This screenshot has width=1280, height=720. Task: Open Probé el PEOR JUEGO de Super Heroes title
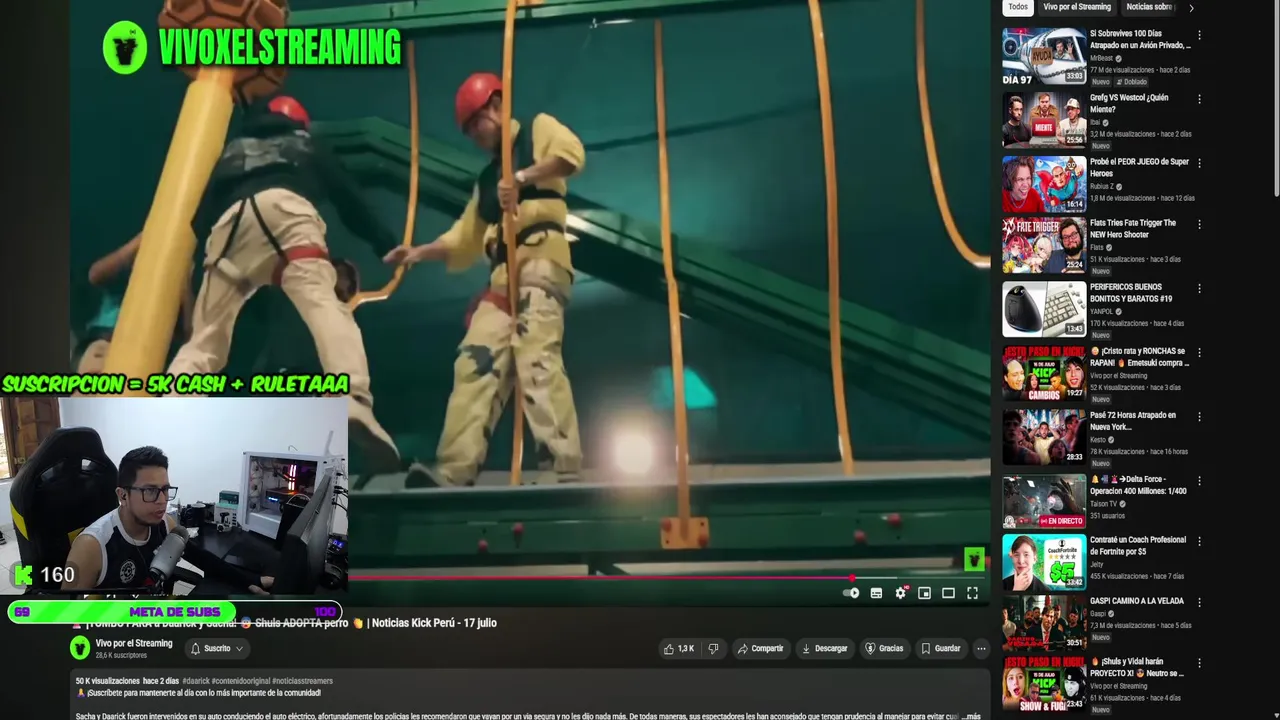pyautogui.click(x=1139, y=167)
